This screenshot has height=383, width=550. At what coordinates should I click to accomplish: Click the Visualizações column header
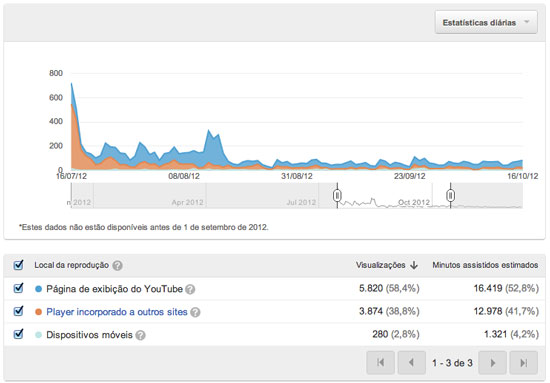point(381,265)
